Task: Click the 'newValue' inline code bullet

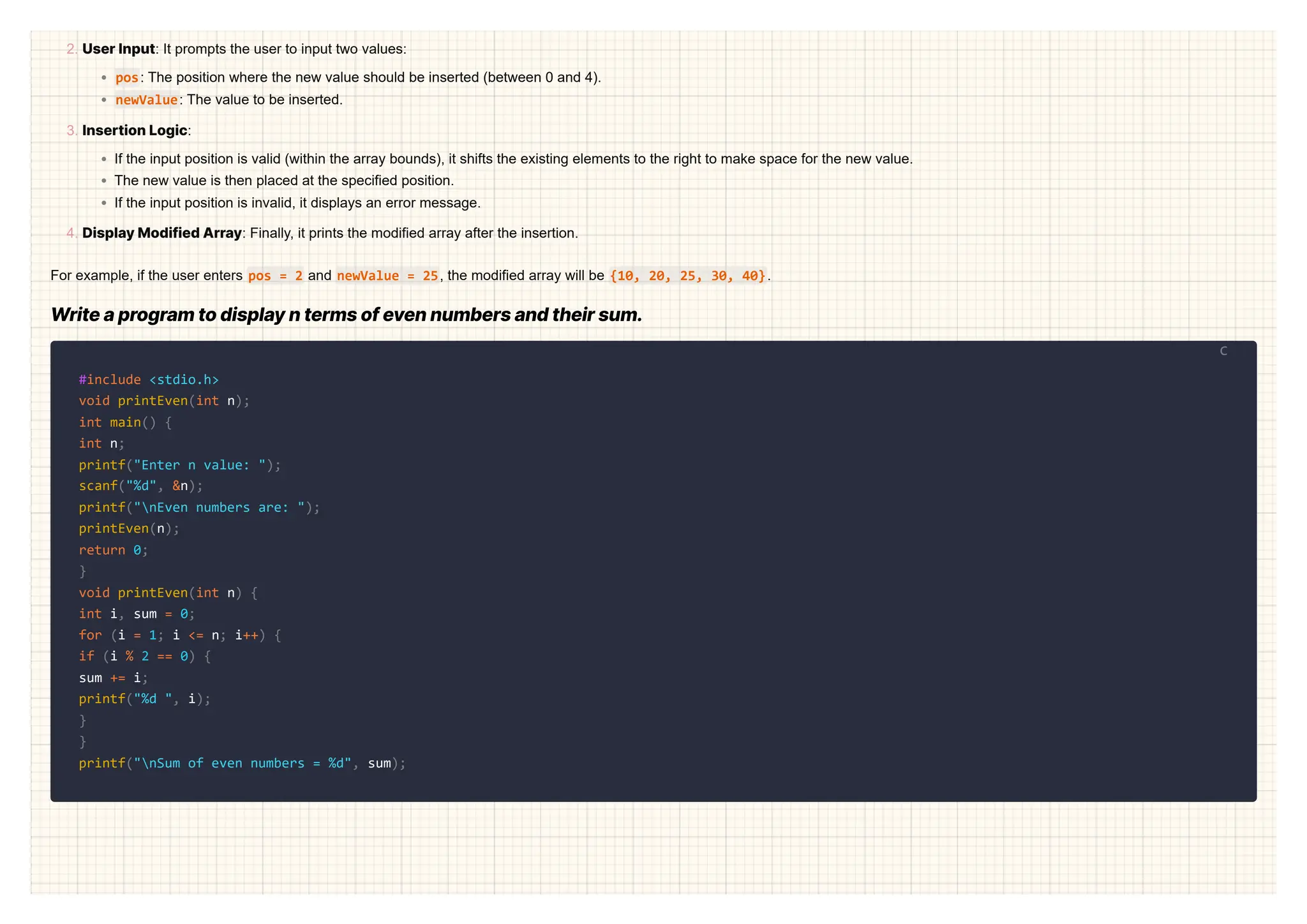Action: tap(146, 100)
